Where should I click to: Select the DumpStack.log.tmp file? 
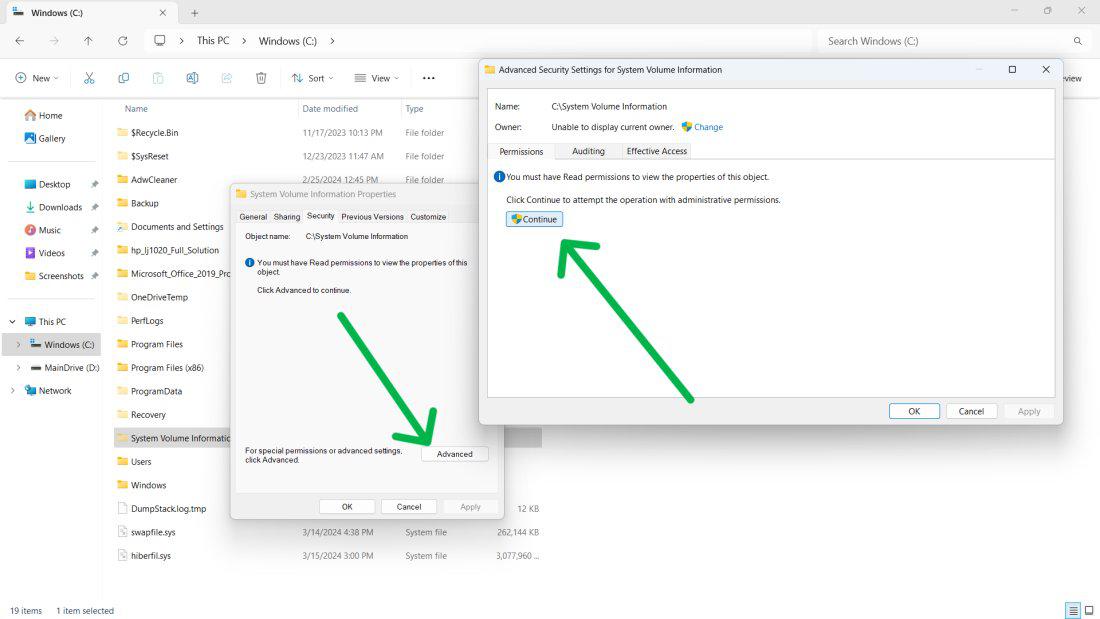pos(168,509)
